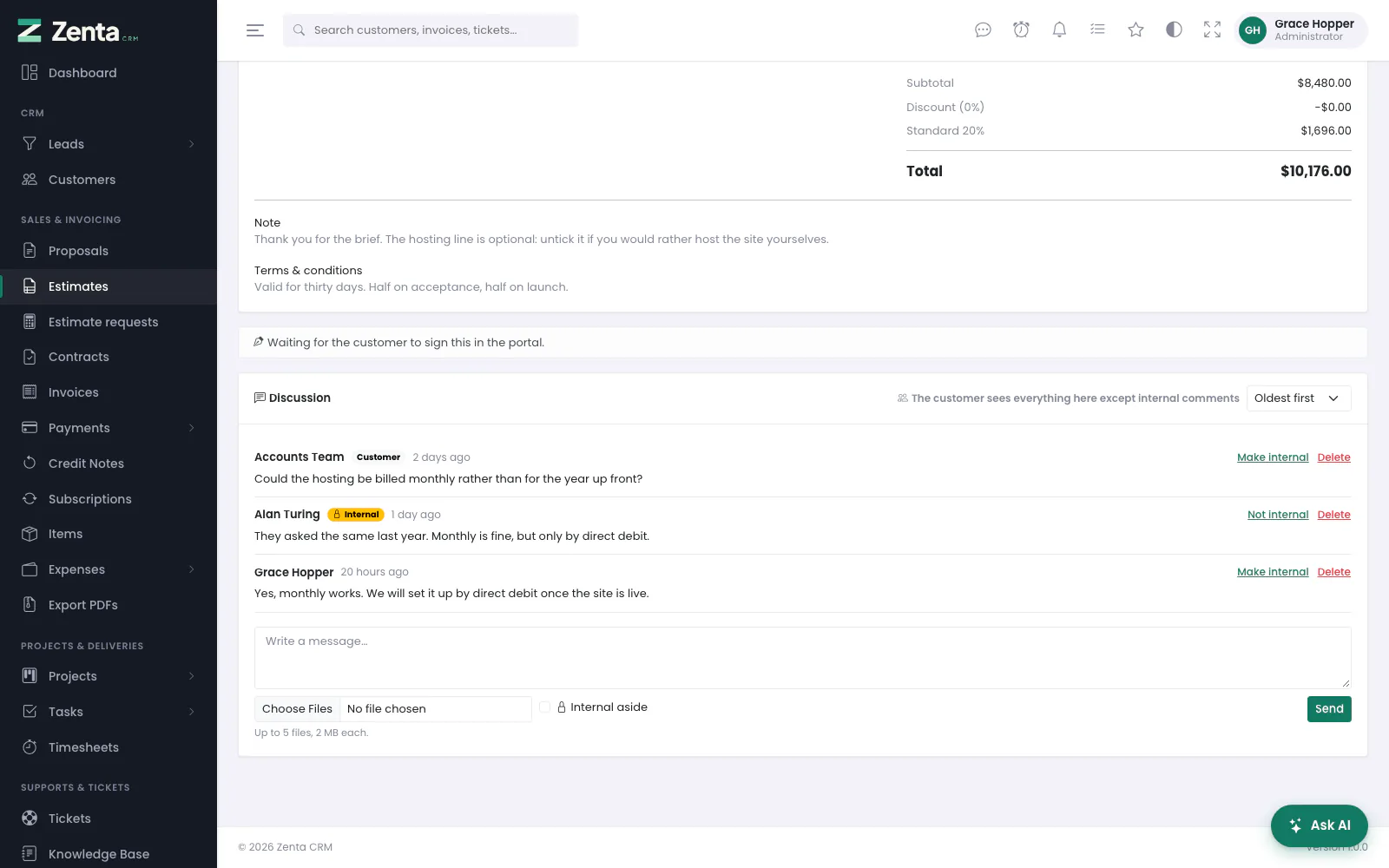
Task: Click the Dashboard icon in sidebar
Action: point(30,73)
